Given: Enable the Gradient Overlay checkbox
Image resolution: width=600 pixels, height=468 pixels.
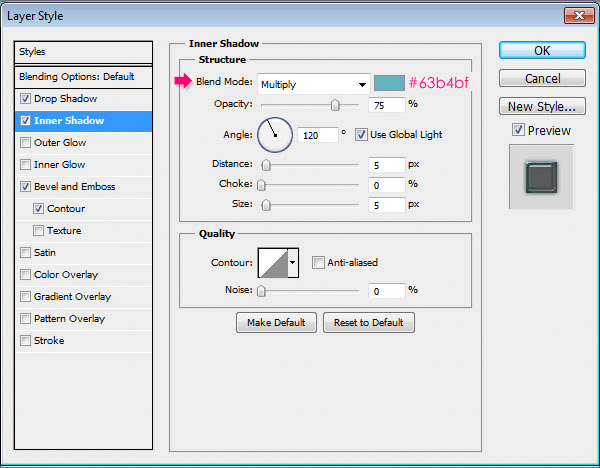Looking at the screenshot, I should tap(25, 297).
